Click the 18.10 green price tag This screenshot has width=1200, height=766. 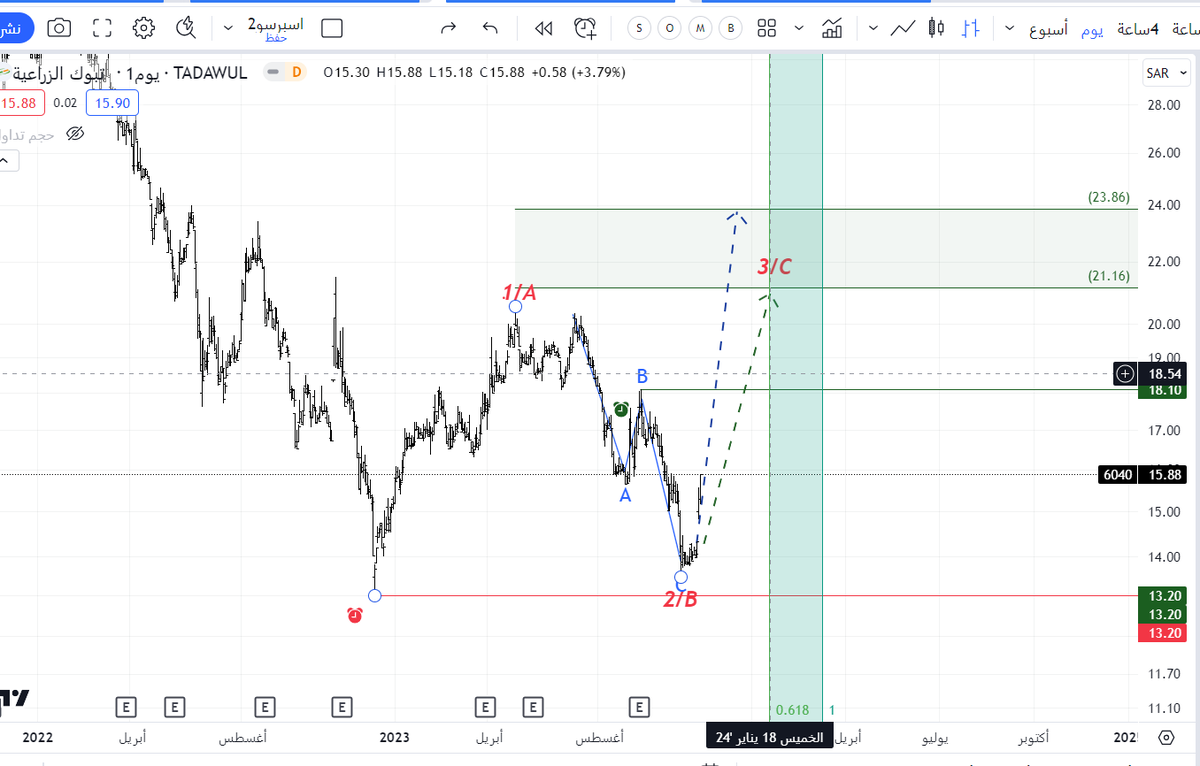click(1164, 389)
